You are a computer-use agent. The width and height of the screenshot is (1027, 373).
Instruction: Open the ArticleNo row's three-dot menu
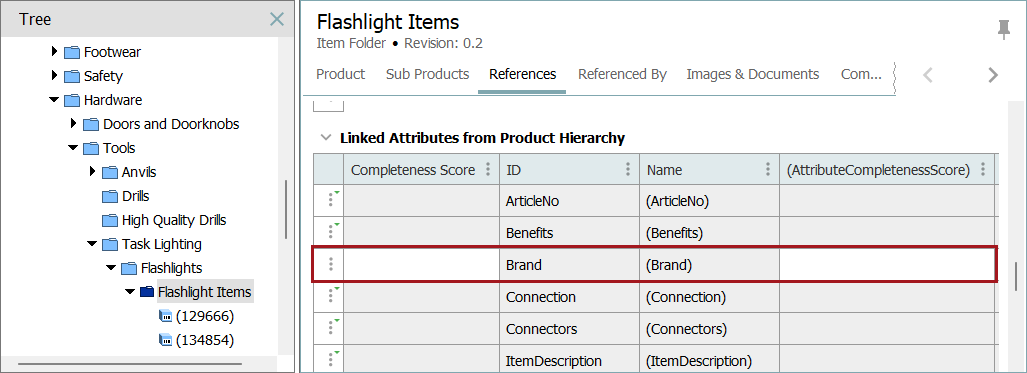pos(331,201)
